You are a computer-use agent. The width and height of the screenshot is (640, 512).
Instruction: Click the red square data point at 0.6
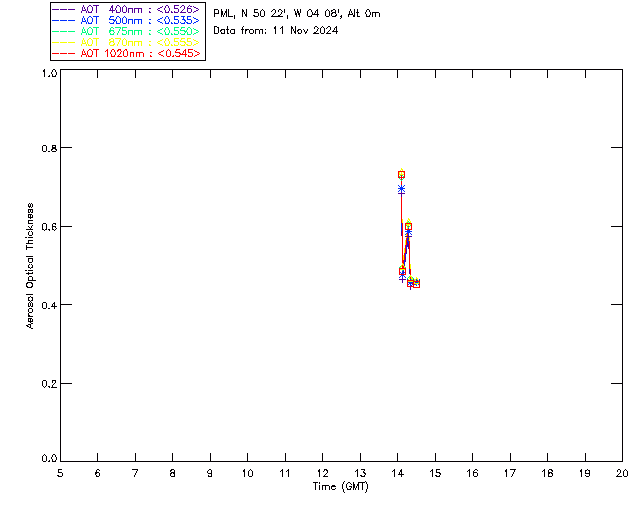pyautogui.click(x=408, y=227)
